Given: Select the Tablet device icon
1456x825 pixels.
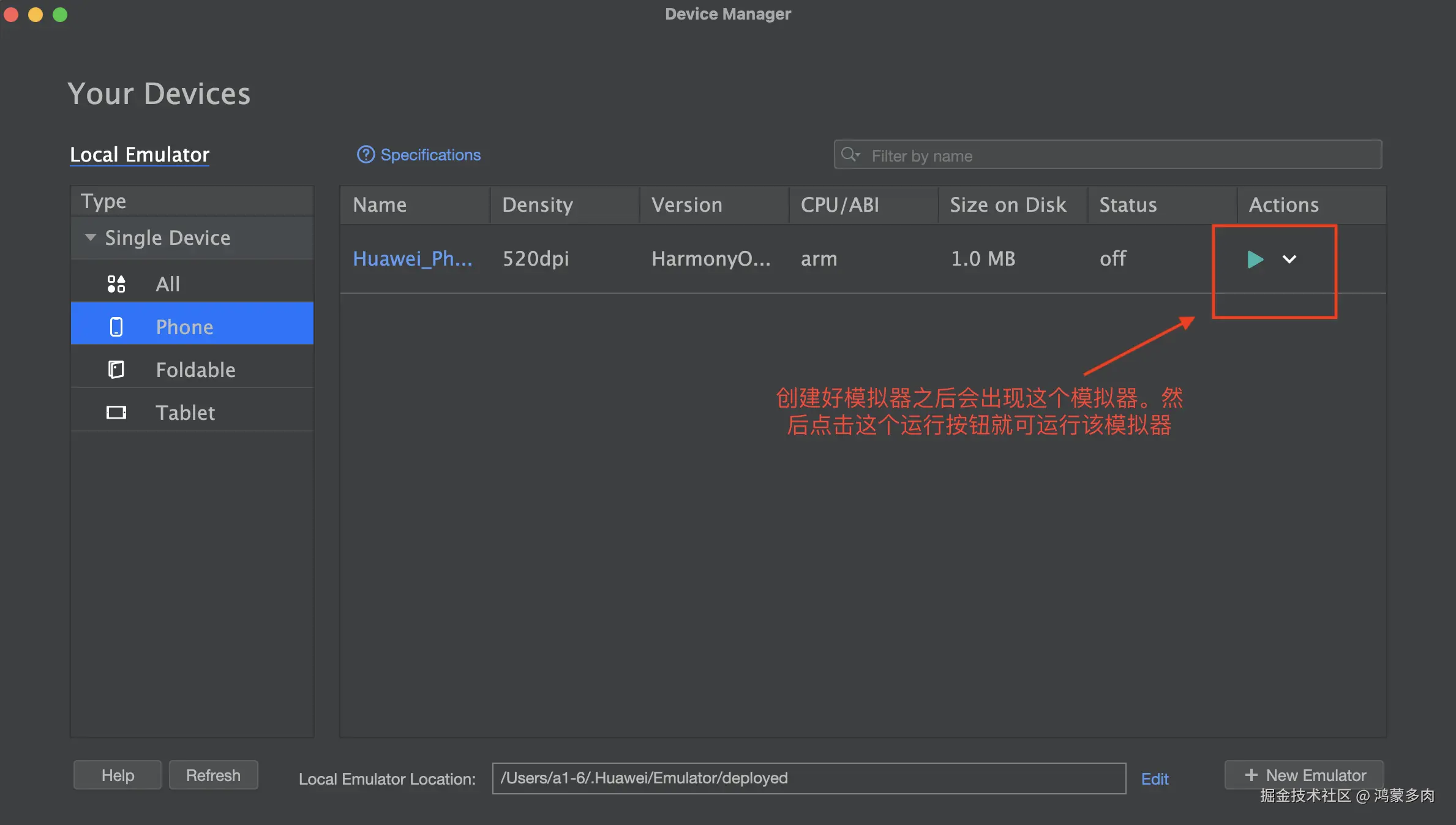Looking at the screenshot, I should [116, 412].
